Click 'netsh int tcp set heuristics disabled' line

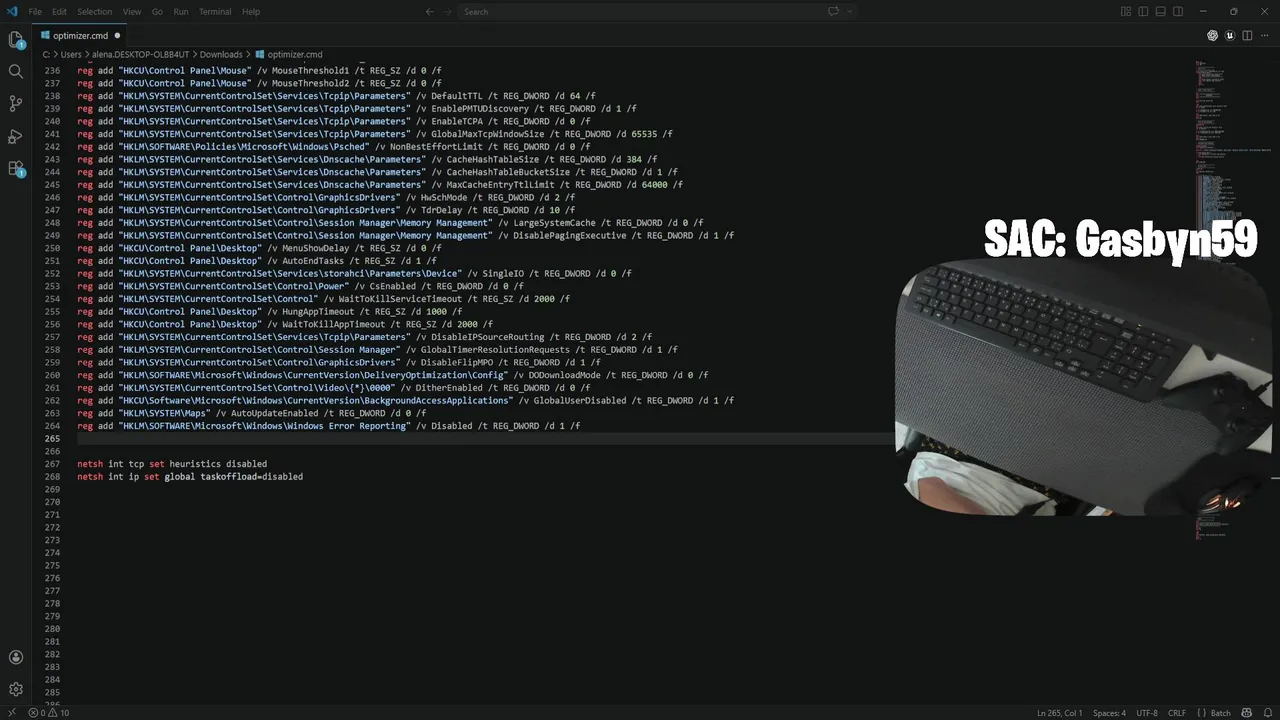tap(172, 464)
